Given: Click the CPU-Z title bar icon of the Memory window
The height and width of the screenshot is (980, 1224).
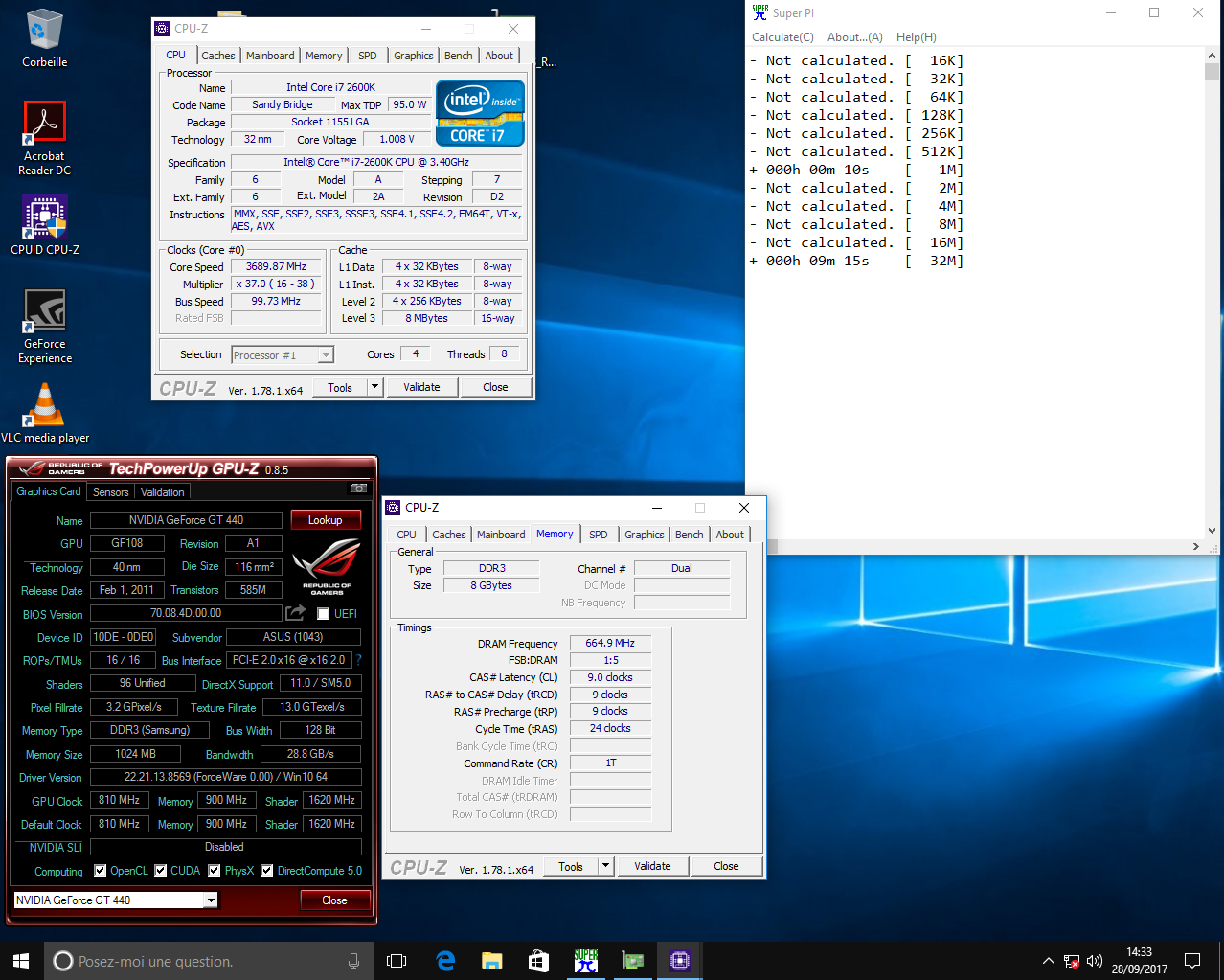Looking at the screenshot, I should (x=393, y=508).
